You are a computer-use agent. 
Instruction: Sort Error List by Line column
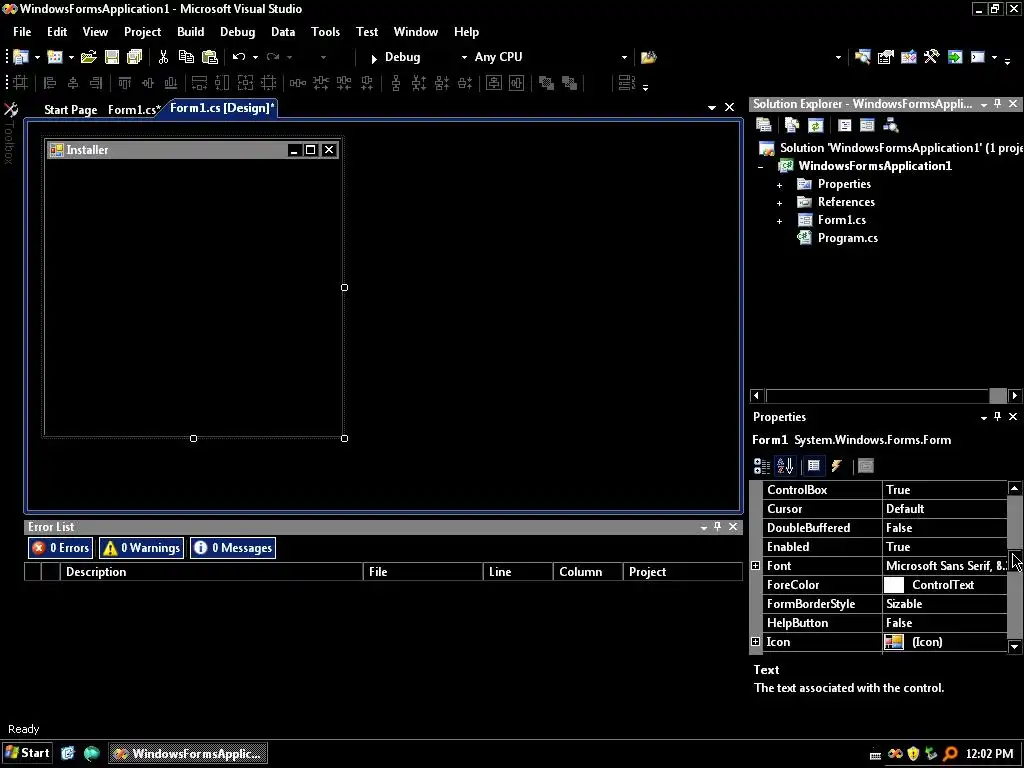pyautogui.click(x=518, y=572)
